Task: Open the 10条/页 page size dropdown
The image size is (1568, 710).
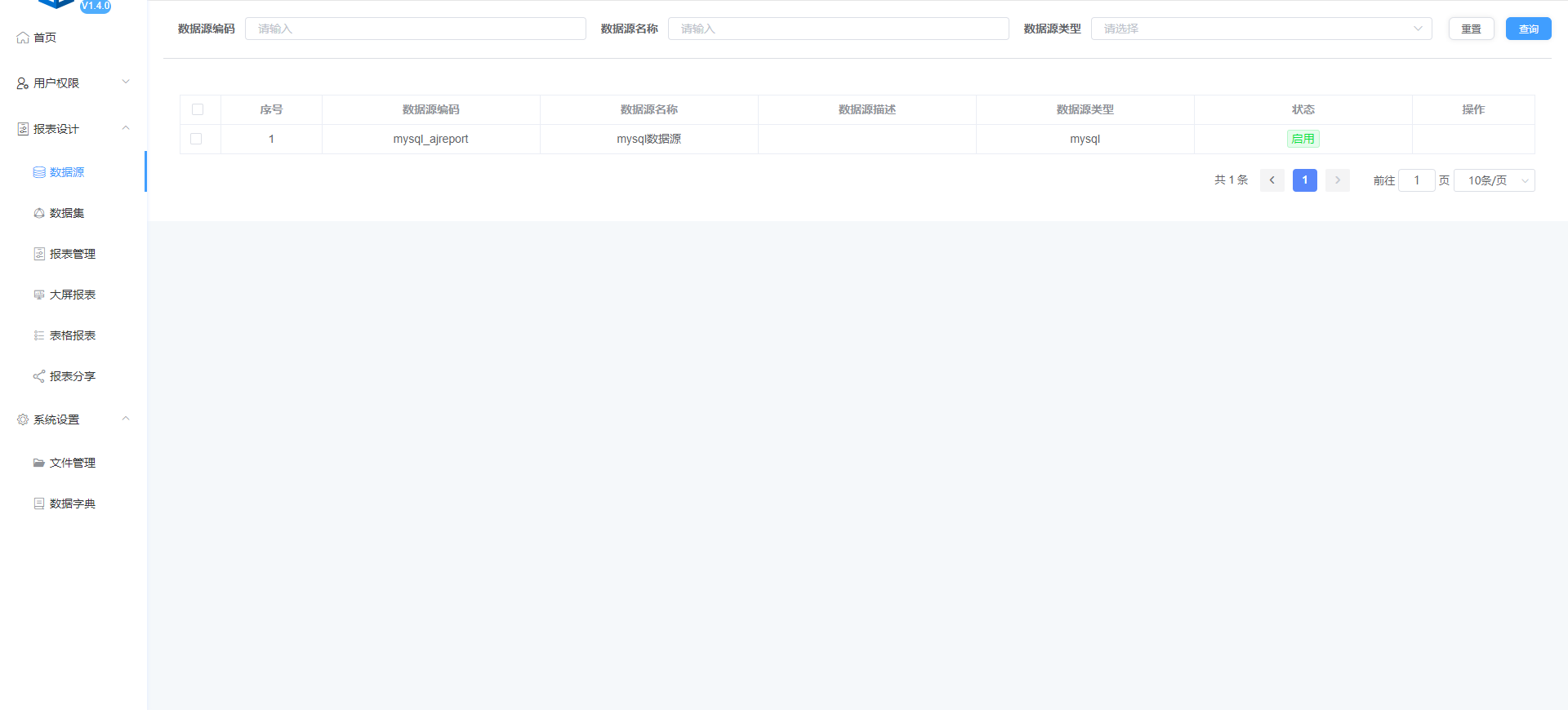Action: (x=1494, y=180)
